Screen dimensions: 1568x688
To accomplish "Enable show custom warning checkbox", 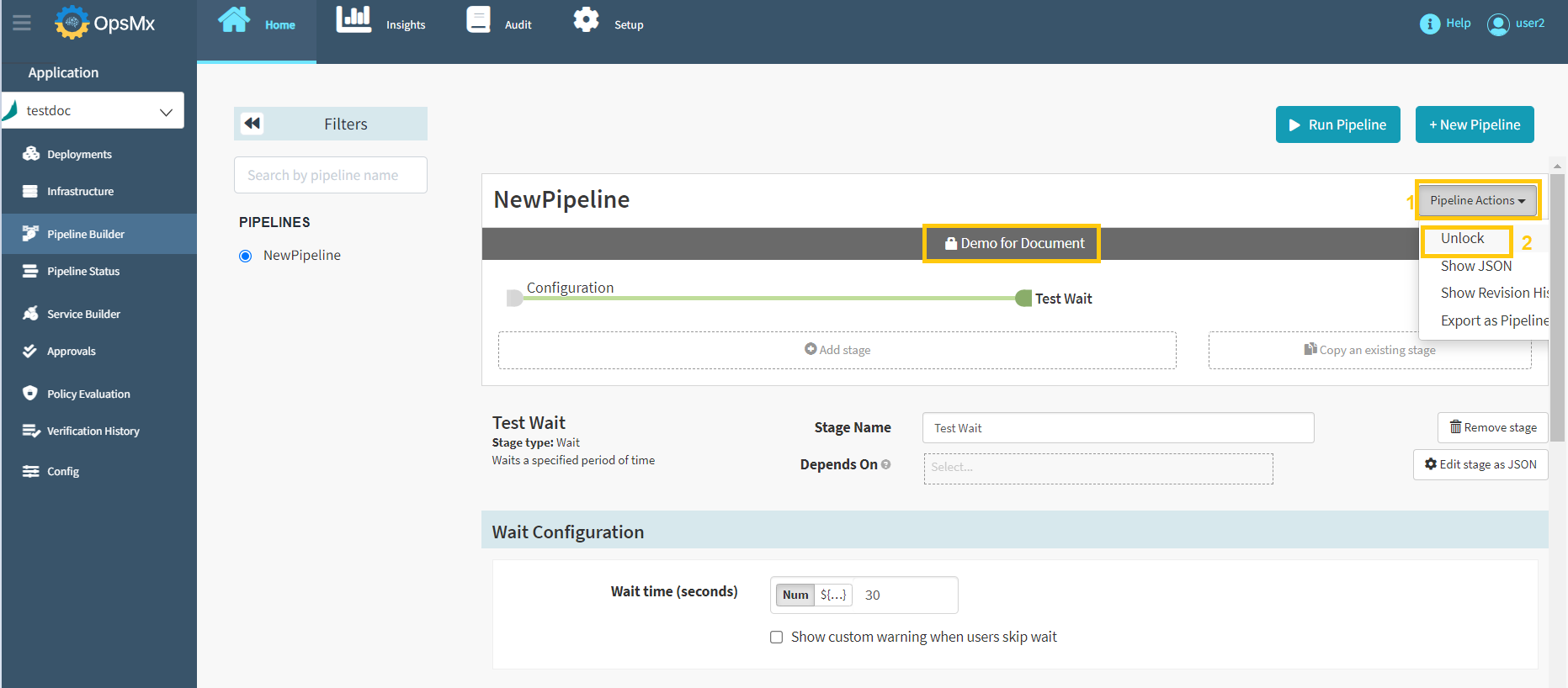I will point(776,638).
